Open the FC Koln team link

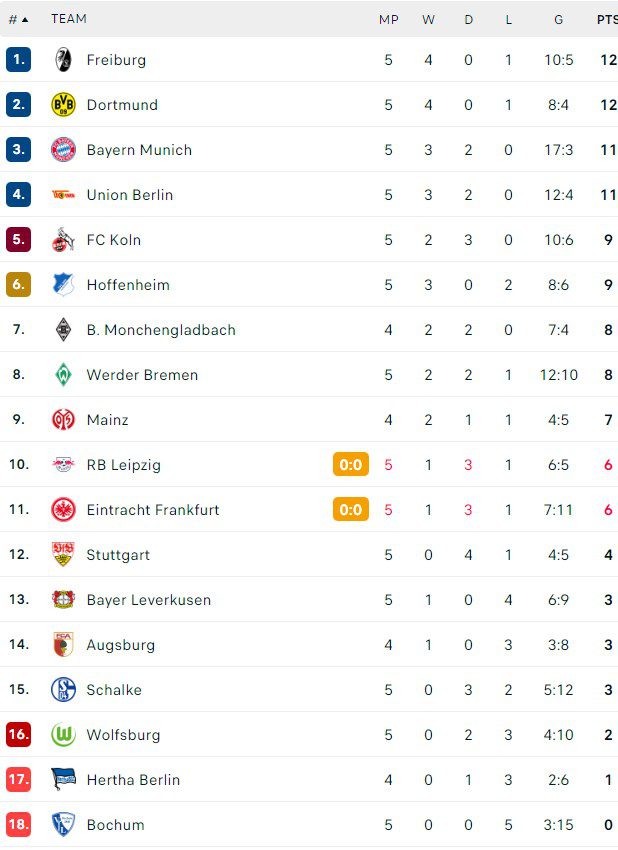(x=113, y=240)
